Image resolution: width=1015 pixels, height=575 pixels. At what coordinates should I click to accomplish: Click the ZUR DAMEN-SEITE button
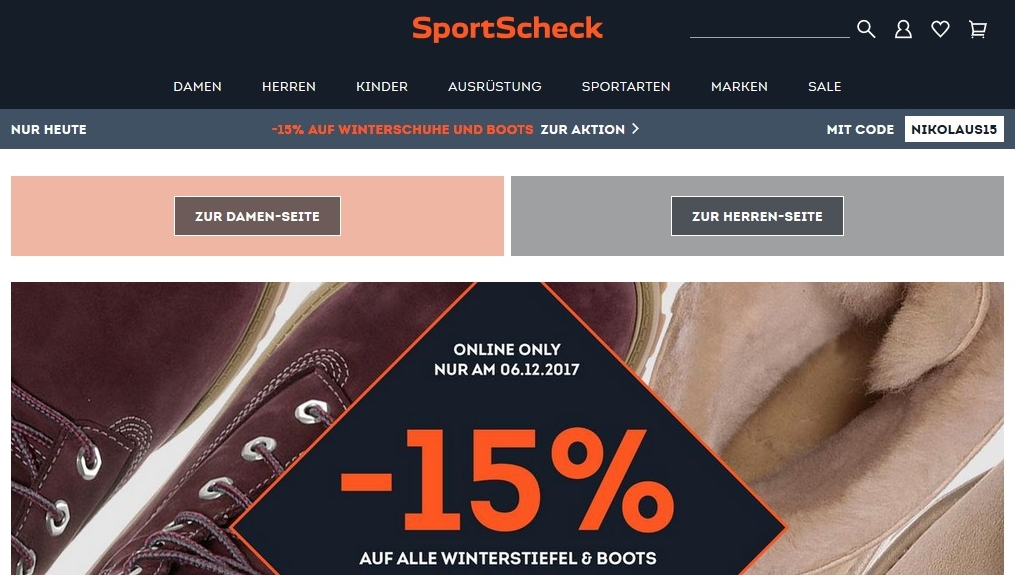tap(257, 216)
